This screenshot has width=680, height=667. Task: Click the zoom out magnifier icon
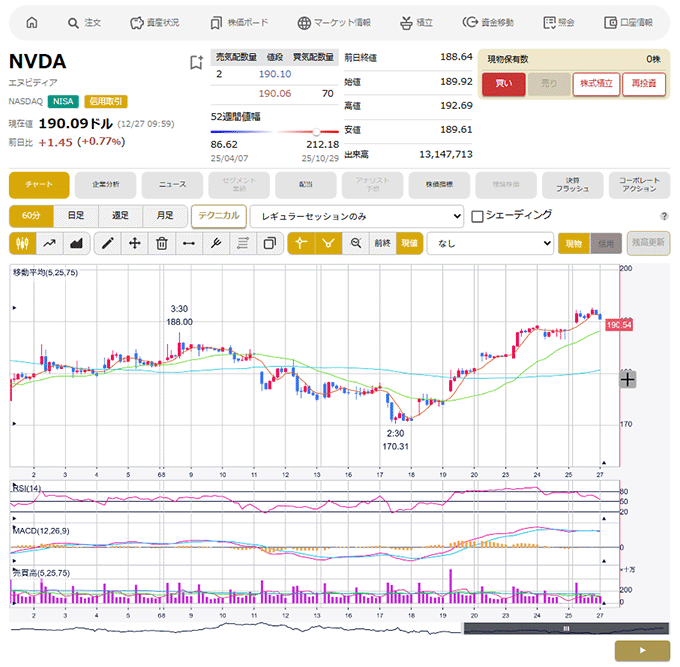tap(356, 243)
